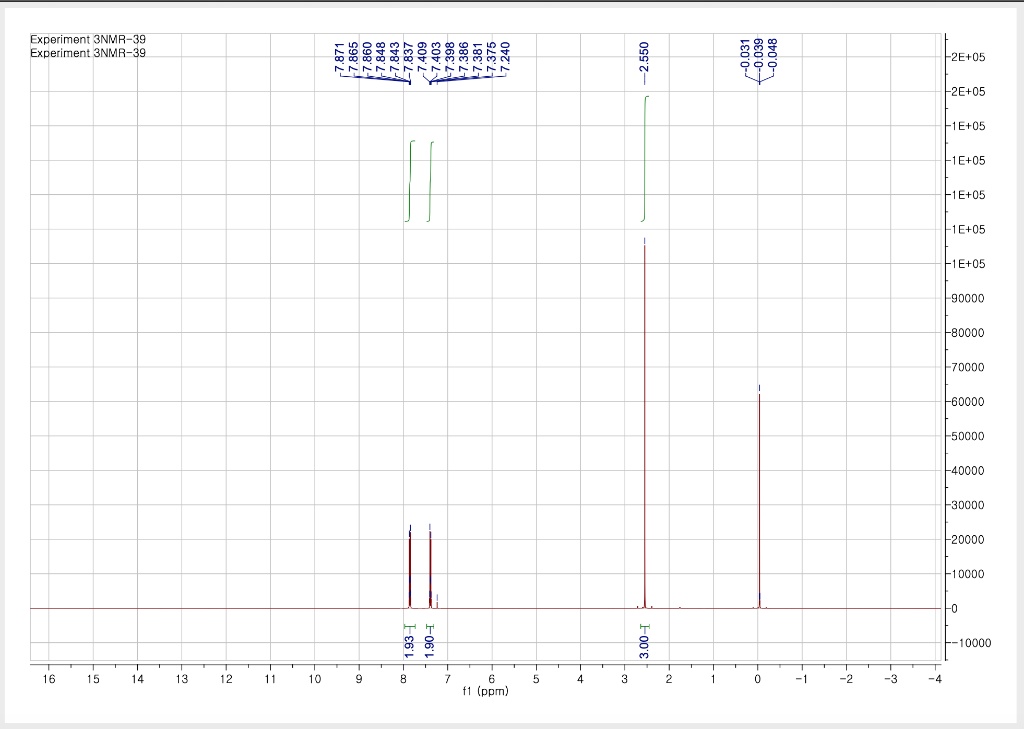Select the second Experiment 3NMR-39 label
The image size is (1024, 729).
pos(87,53)
